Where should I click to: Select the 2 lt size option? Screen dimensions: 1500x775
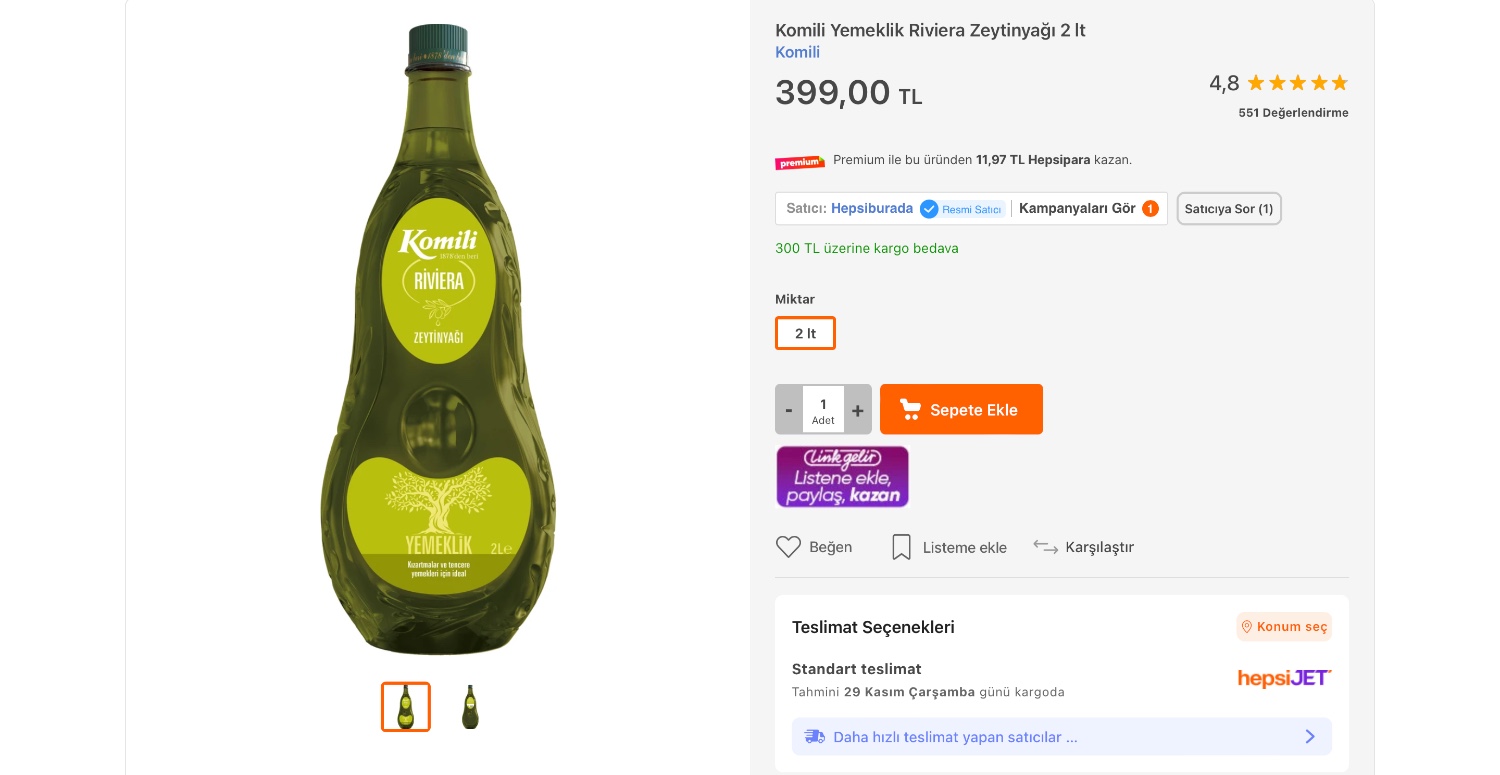[805, 333]
